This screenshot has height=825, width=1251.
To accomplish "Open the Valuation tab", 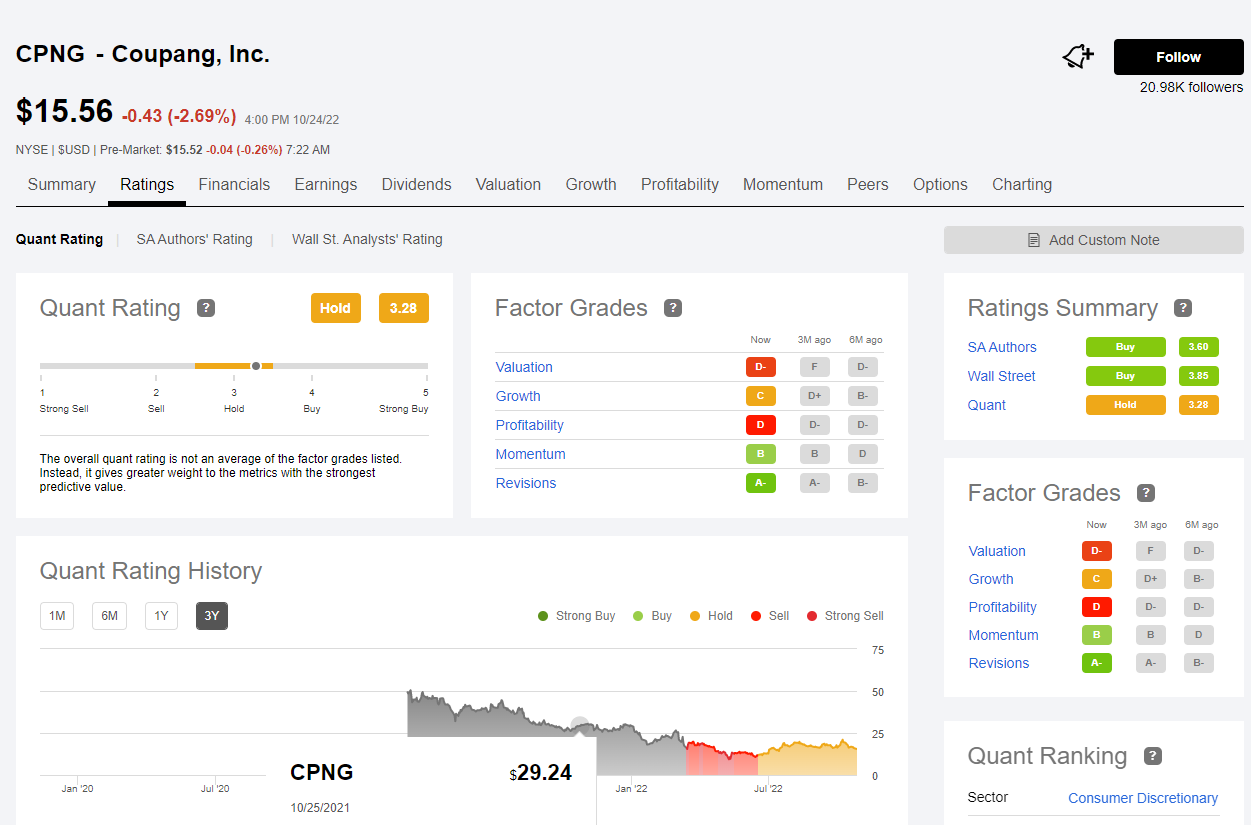I will 508,184.
